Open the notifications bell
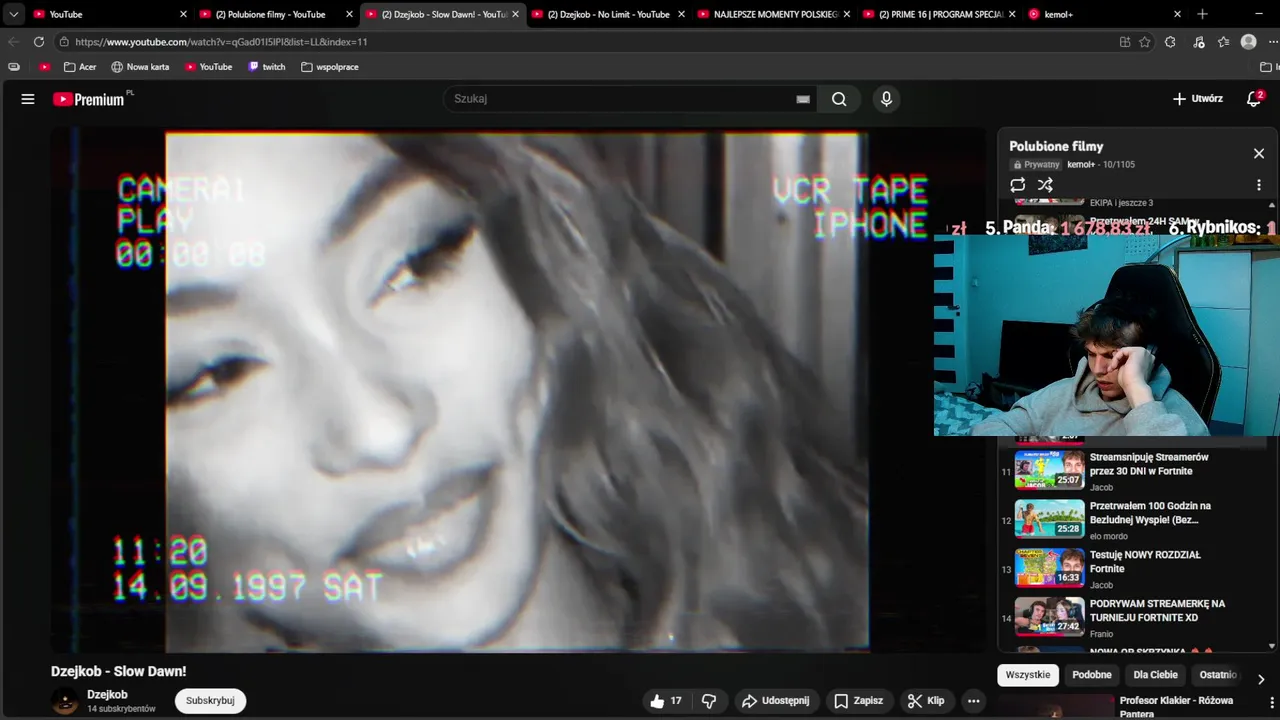Screen dimensions: 1280x720 1254,98
